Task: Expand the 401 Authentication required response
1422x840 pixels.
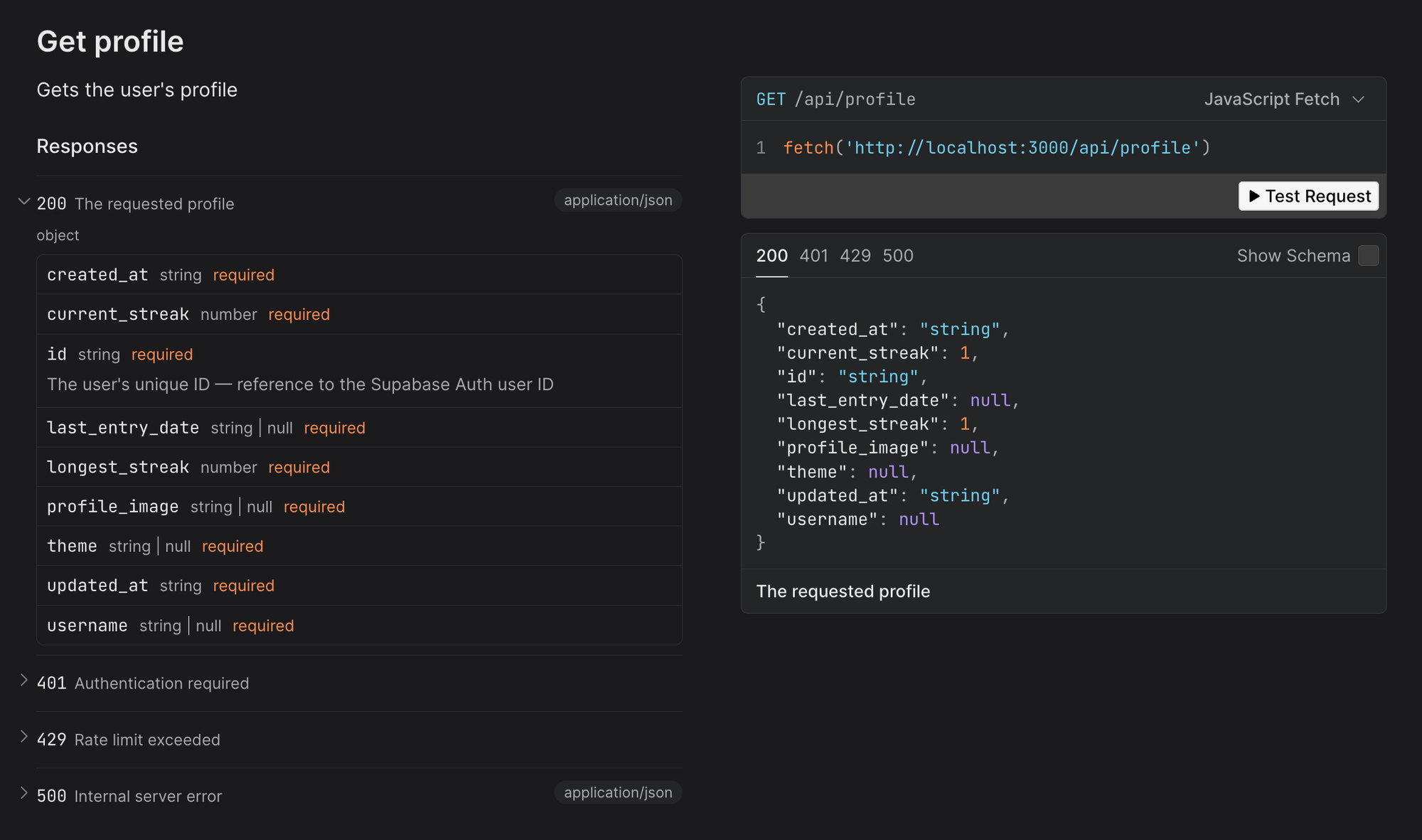Action: point(23,681)
